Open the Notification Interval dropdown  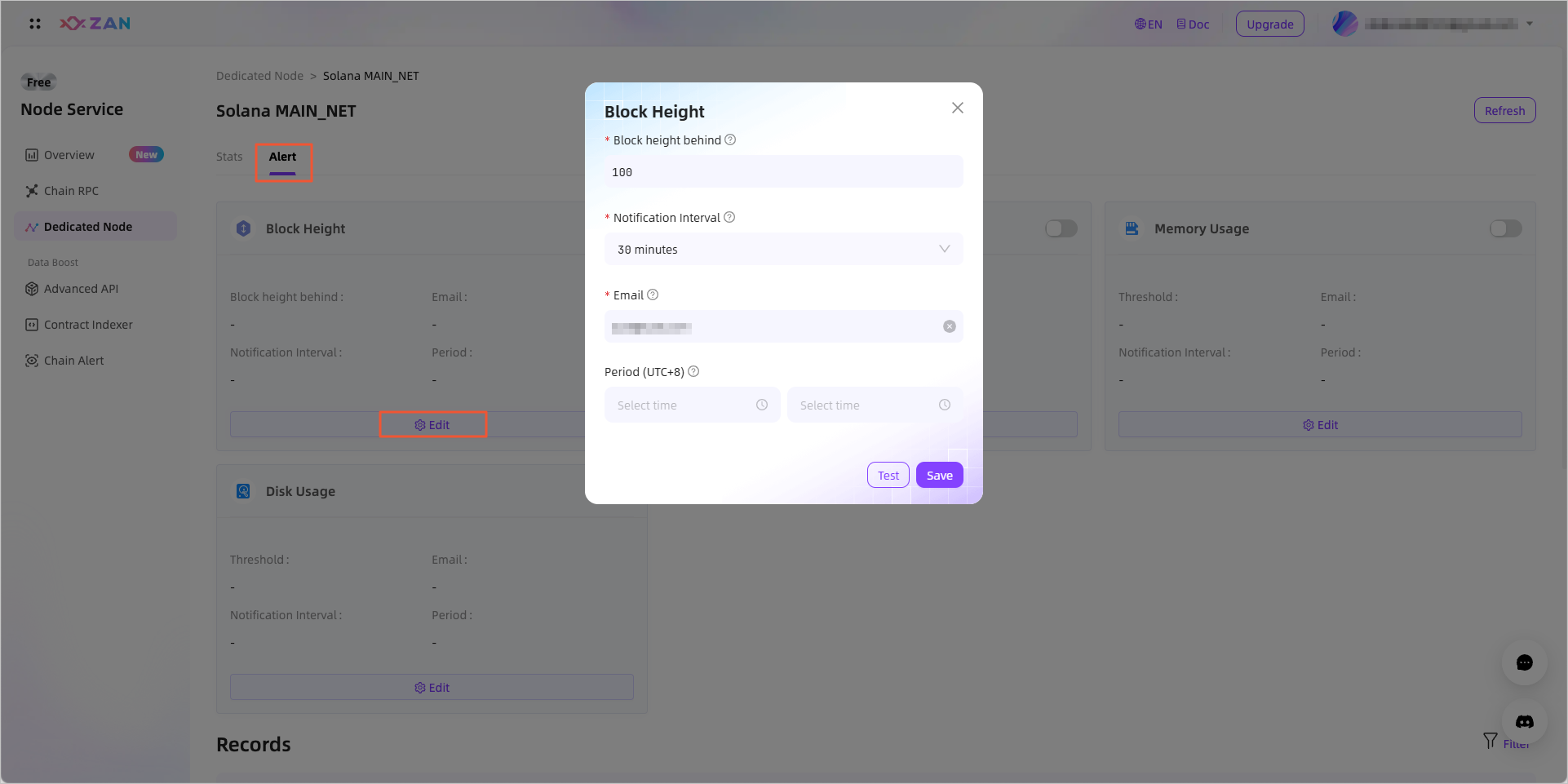click(783, 250)
